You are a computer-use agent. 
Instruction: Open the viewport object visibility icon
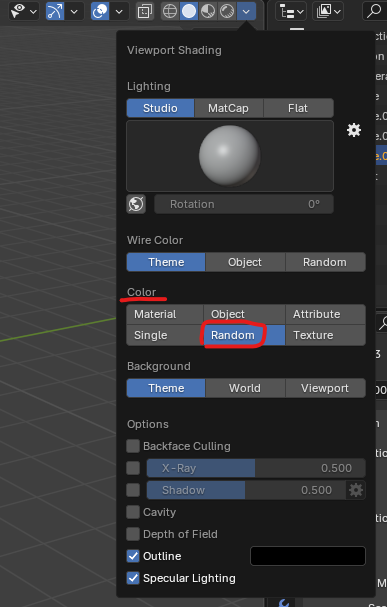point(17,11)
